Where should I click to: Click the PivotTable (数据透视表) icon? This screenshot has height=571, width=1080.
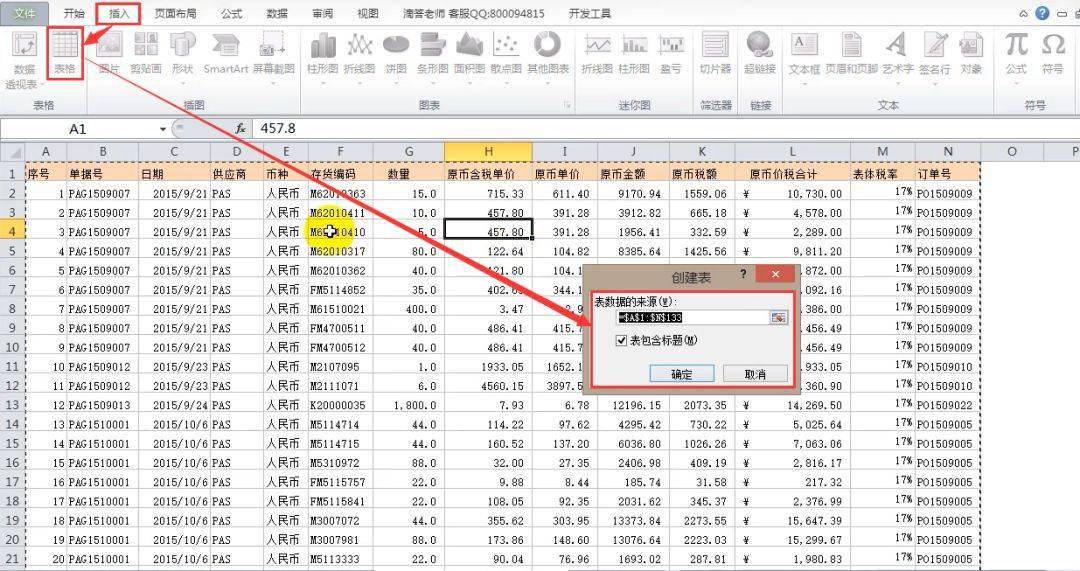coord(24,58)
